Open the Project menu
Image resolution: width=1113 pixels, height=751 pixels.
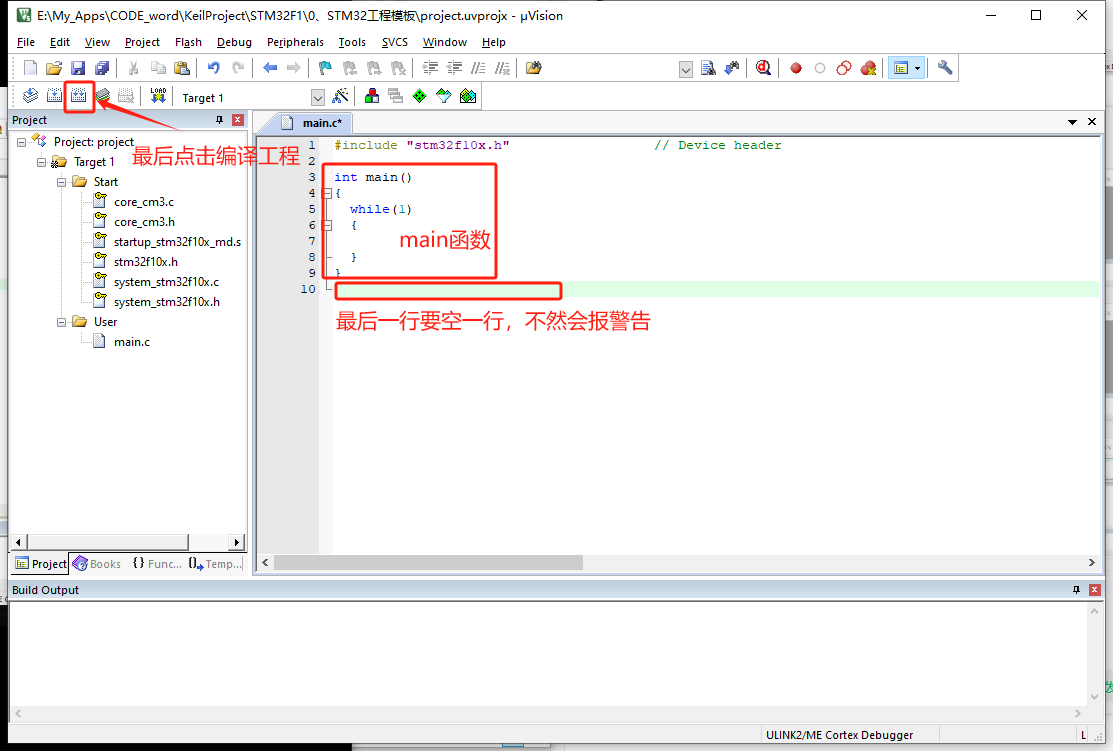point(142,43)
